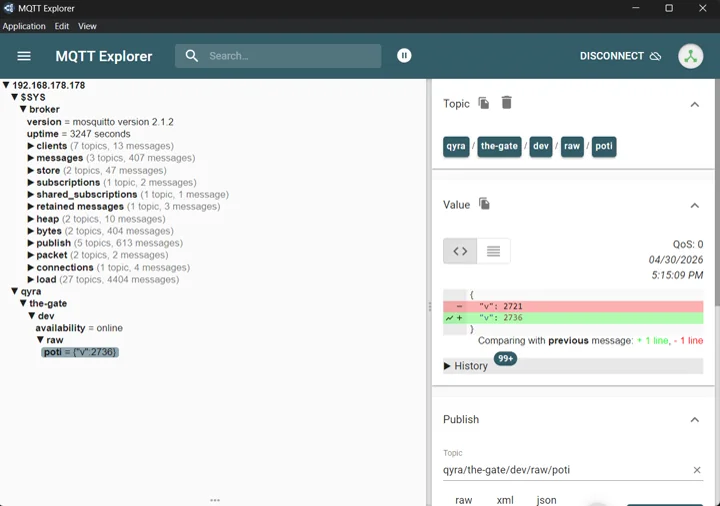Select the availability = online topic

pos(79,328)
